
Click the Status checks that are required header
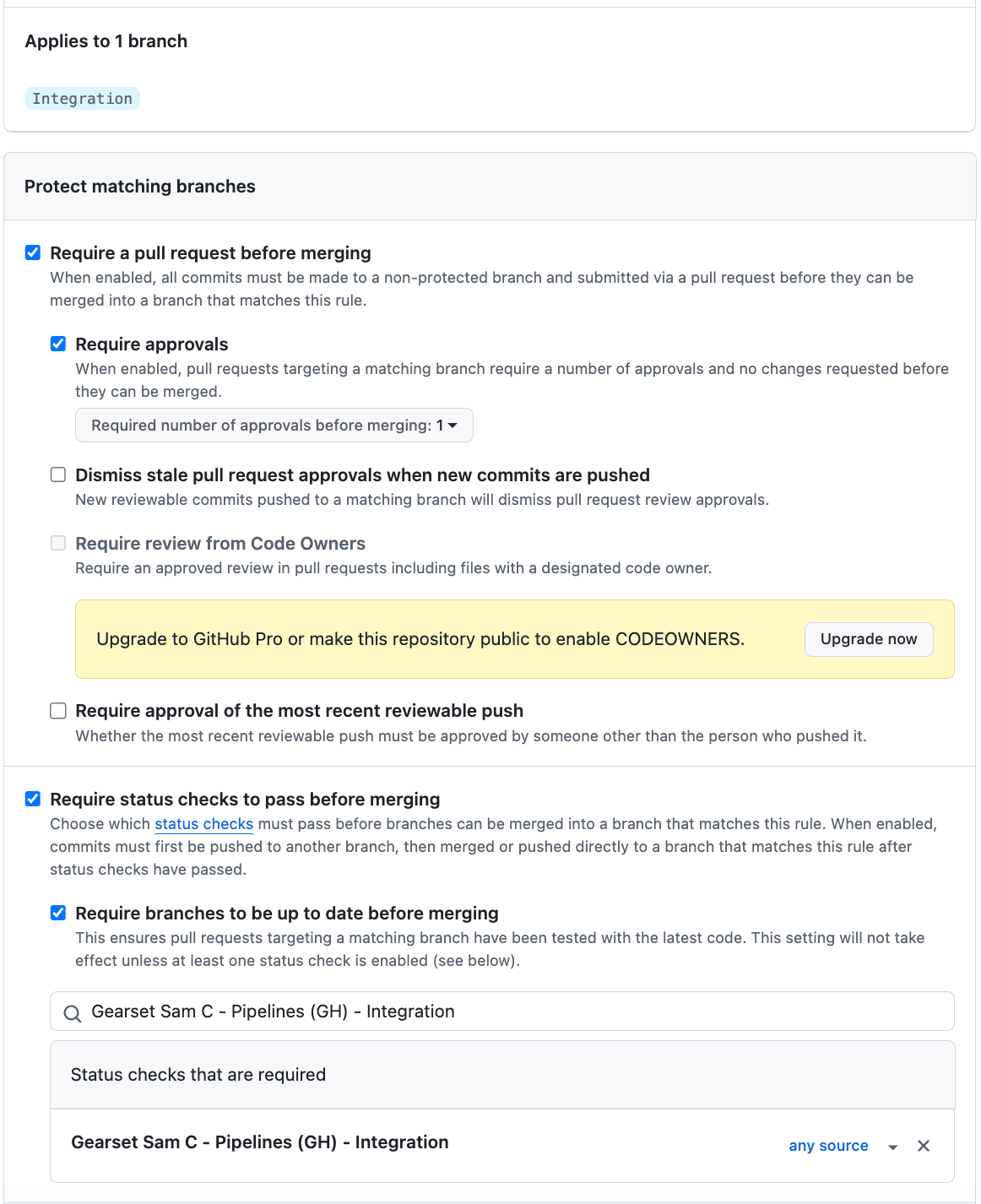click(x=198, y=1075)
